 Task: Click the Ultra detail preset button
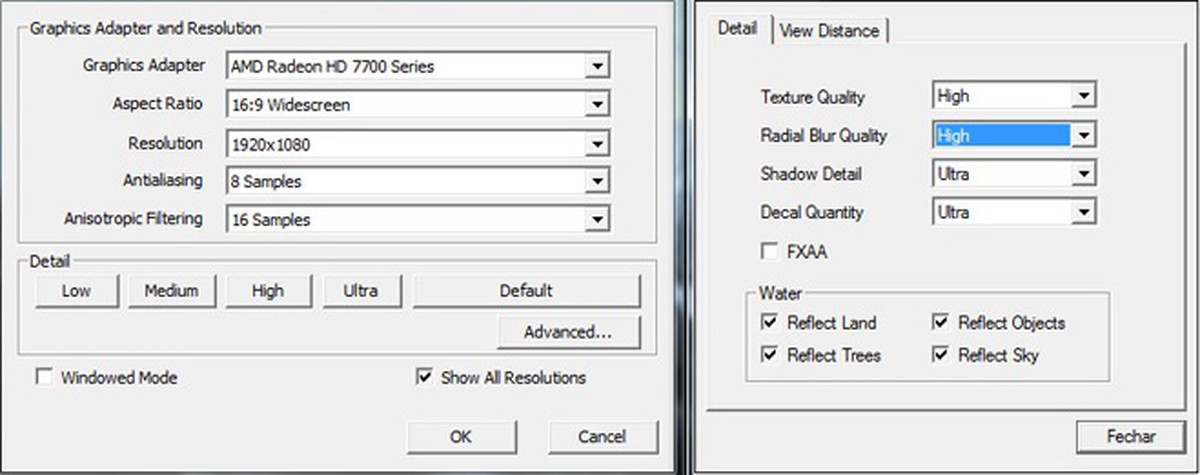pos(360,291)
